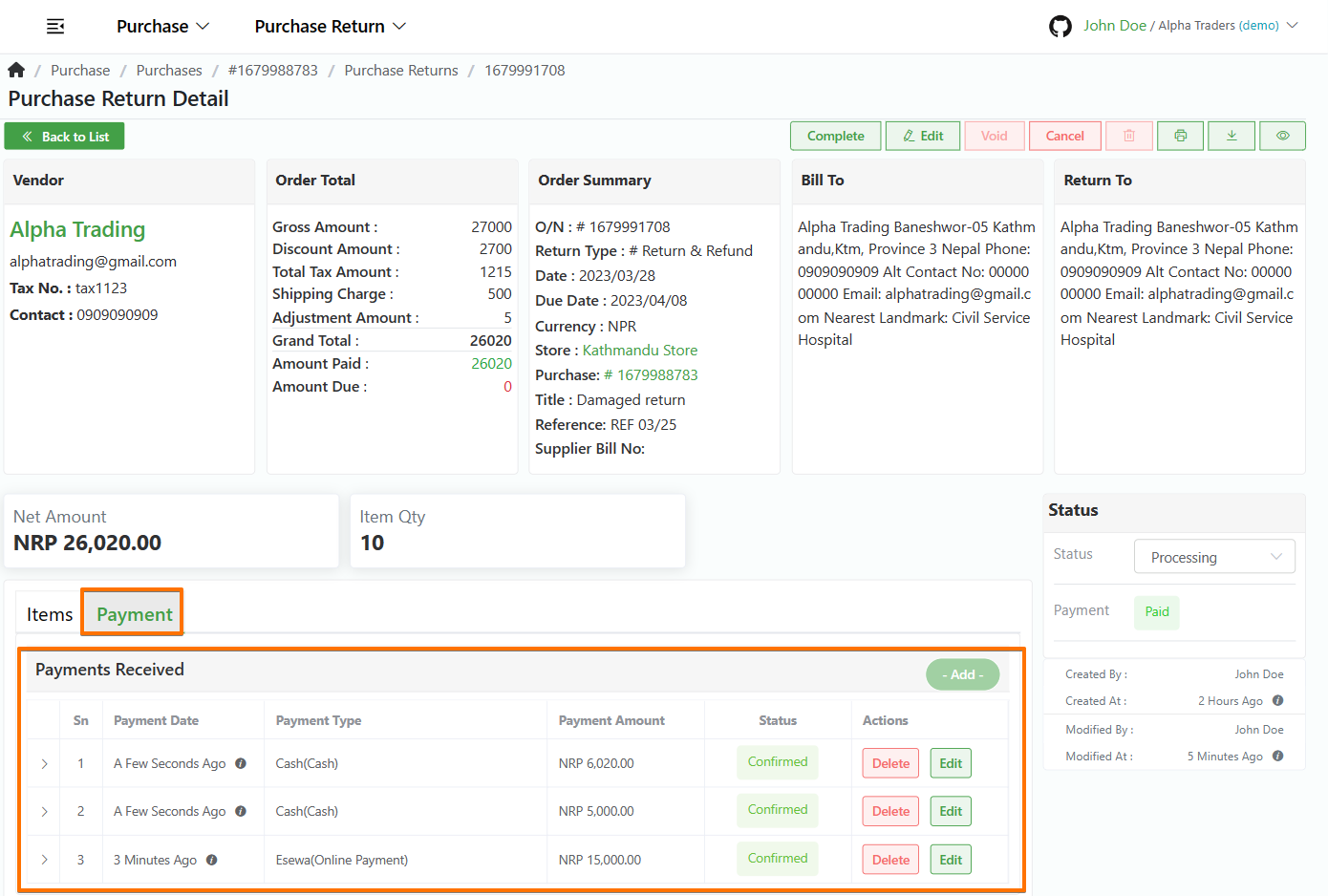Open the Alpha Trading vendor link
This screenshot has height=896, width=1328.
coord(77,229)
